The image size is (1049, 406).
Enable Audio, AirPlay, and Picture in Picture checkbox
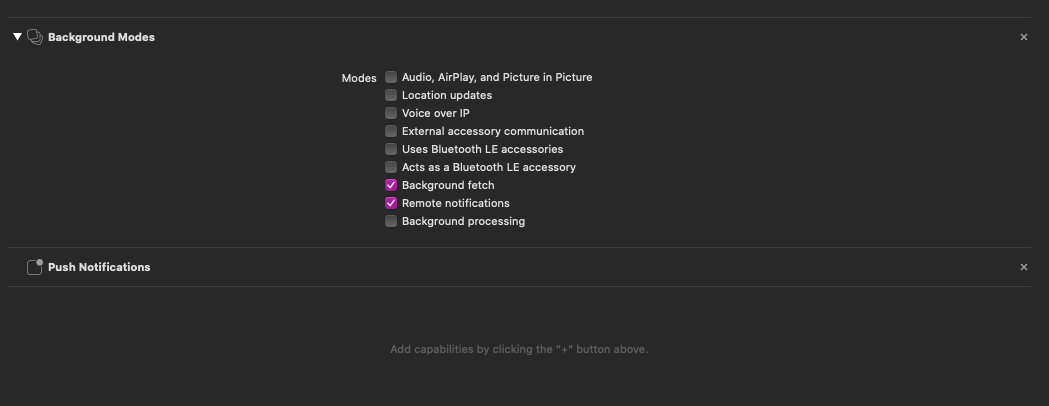[391, 77]
